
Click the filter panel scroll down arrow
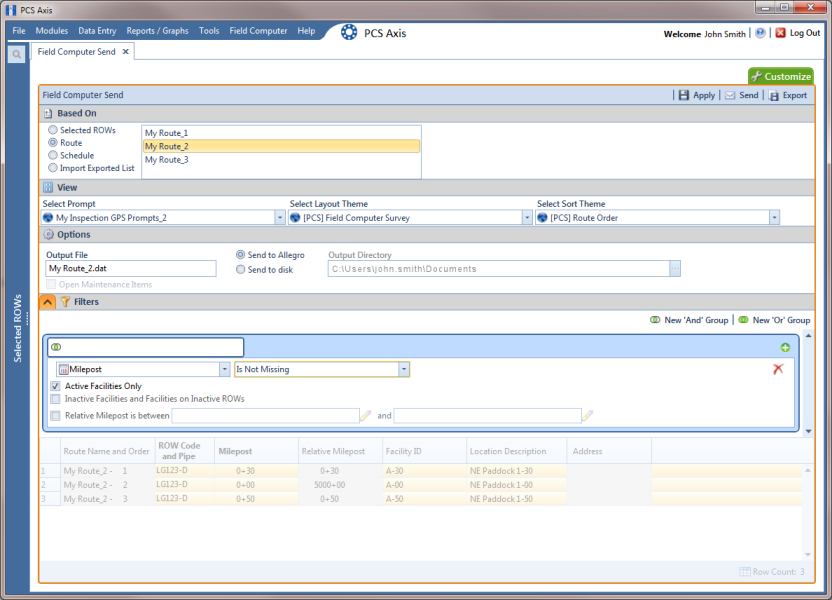pyautogui.click(x=809, y=431)
